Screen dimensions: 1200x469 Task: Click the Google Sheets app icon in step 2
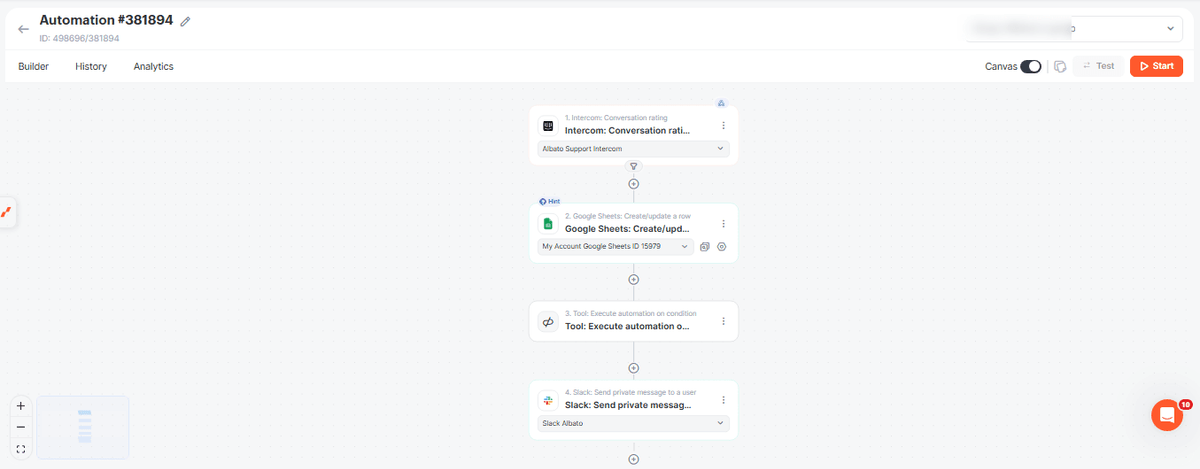[x=548, y=224]
